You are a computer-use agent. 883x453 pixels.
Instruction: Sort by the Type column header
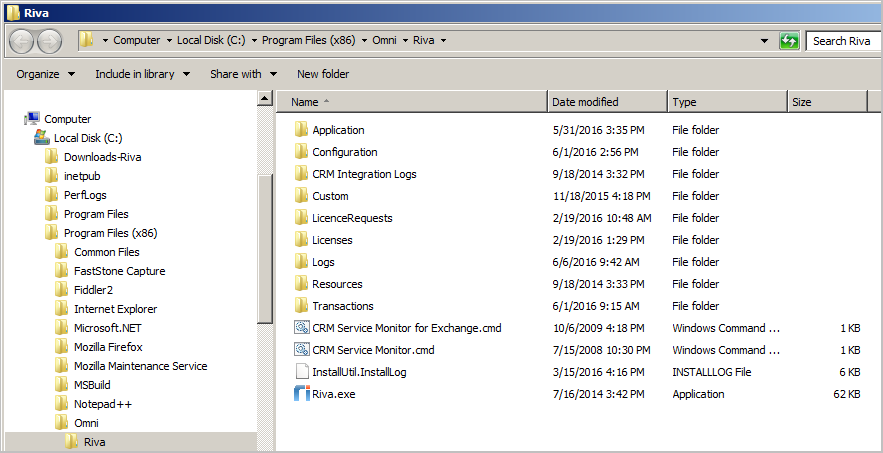click(x=728, y=102)
